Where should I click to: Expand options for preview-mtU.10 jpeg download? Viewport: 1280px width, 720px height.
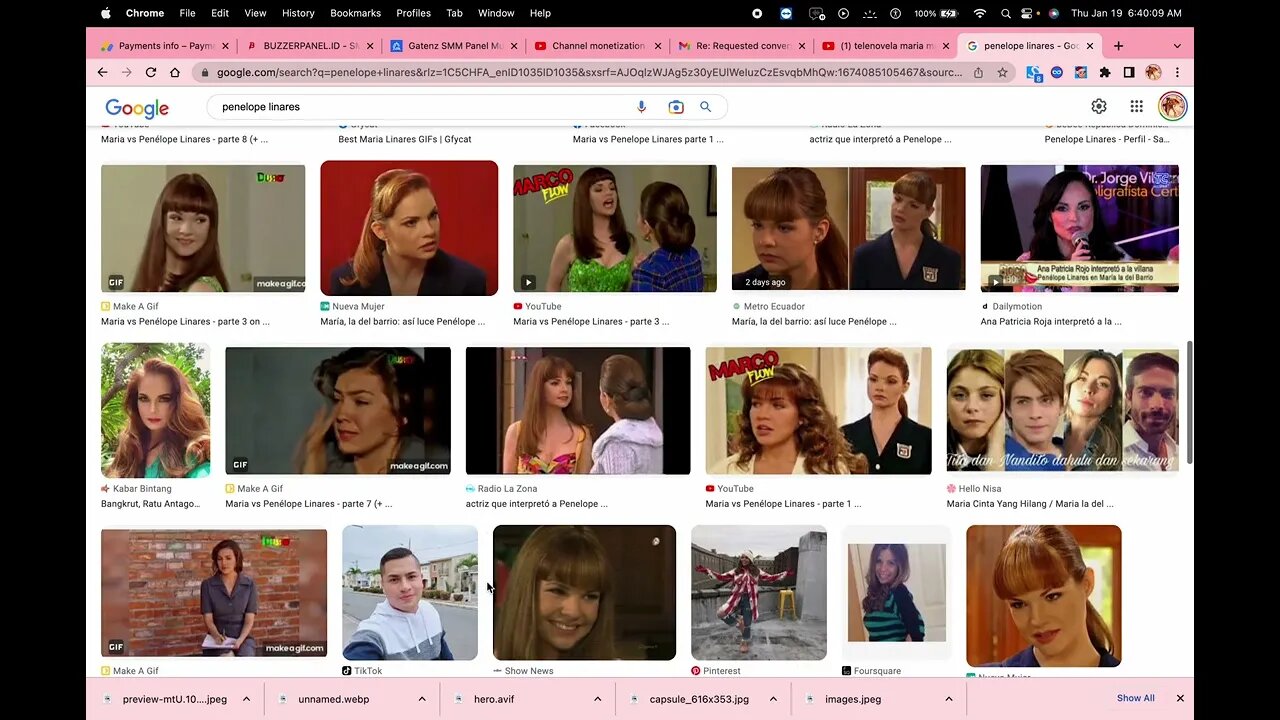pyautogui.click(x=246, y=699)
